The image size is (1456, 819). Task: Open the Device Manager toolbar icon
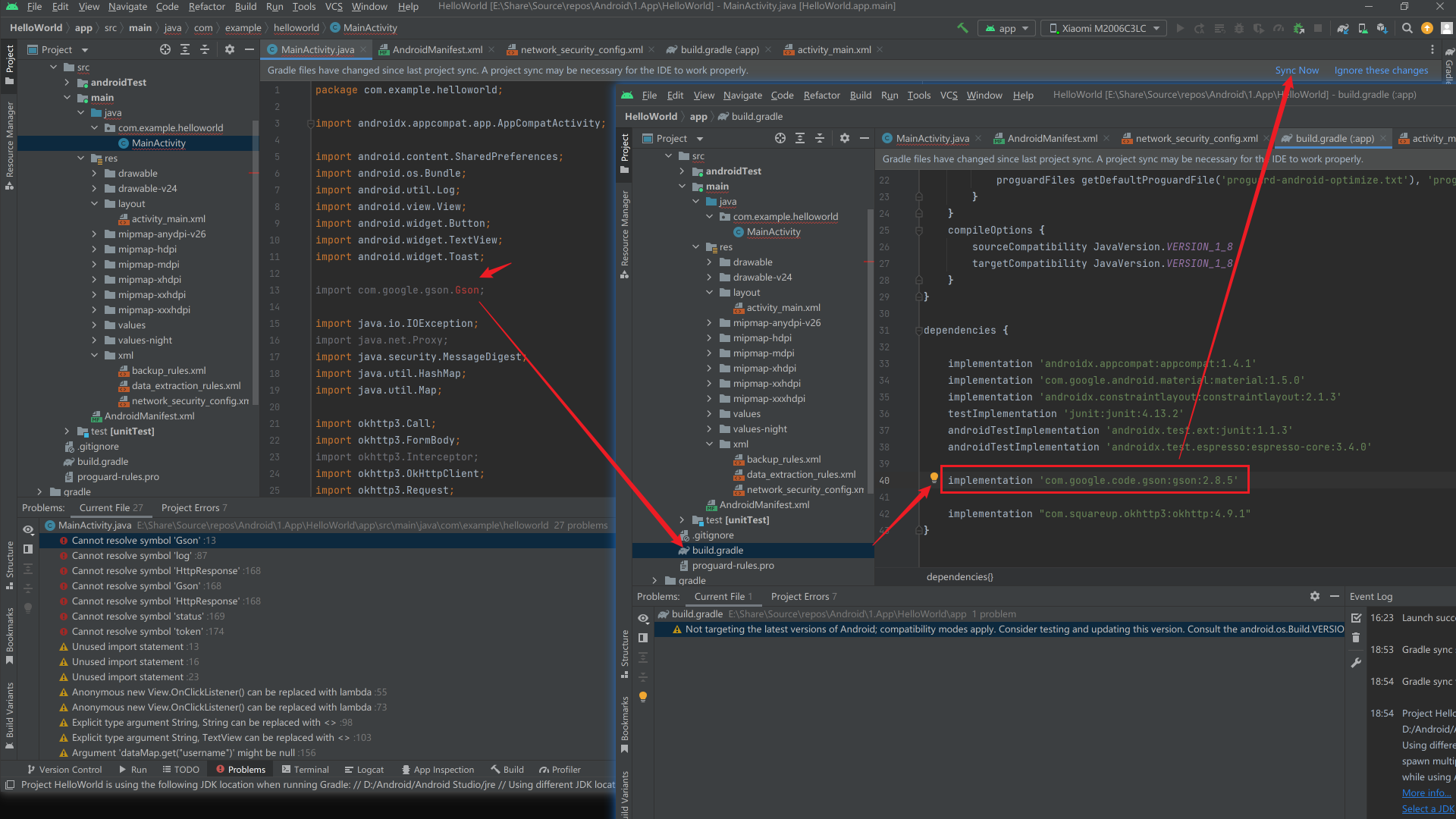pos(1363,28)
